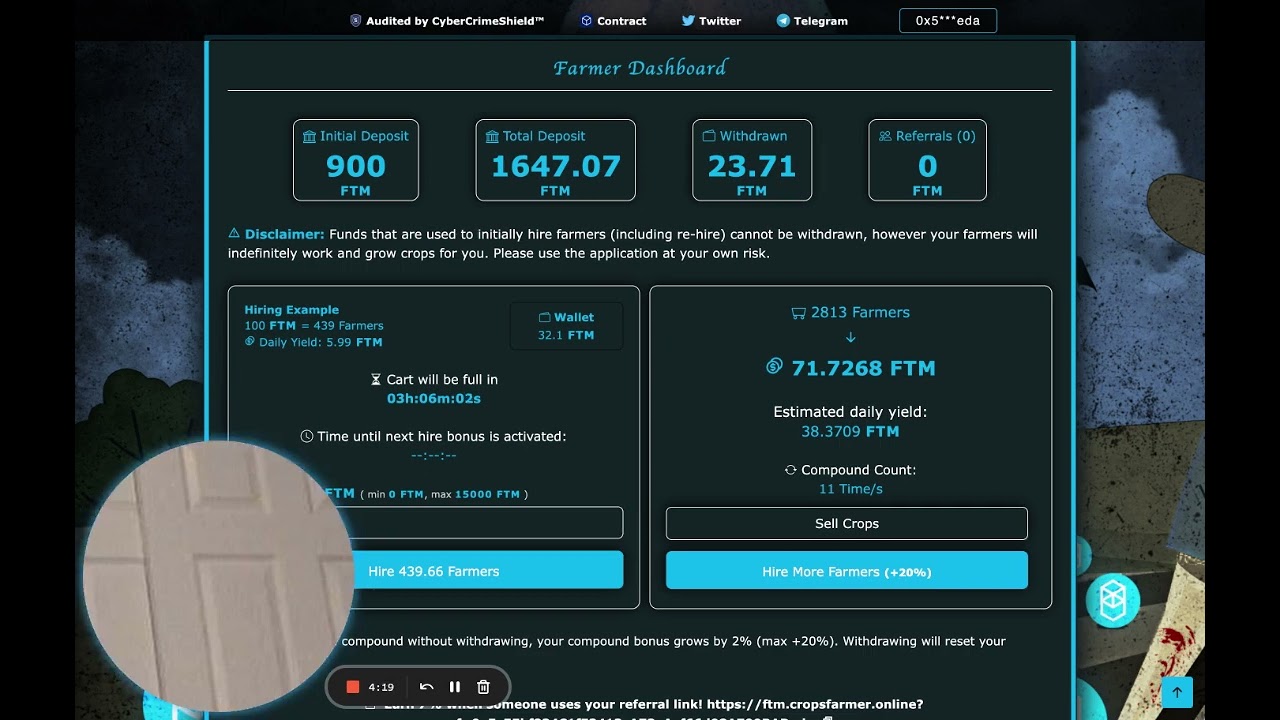Click the 71.7268 FTM crops value
This screenshot has width=1280, height=720.
pyautogui.click(x=863, y=368)
